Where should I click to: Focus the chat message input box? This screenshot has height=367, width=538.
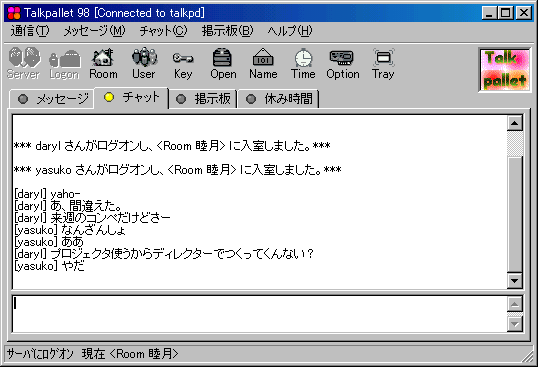(x=260, y=314)
